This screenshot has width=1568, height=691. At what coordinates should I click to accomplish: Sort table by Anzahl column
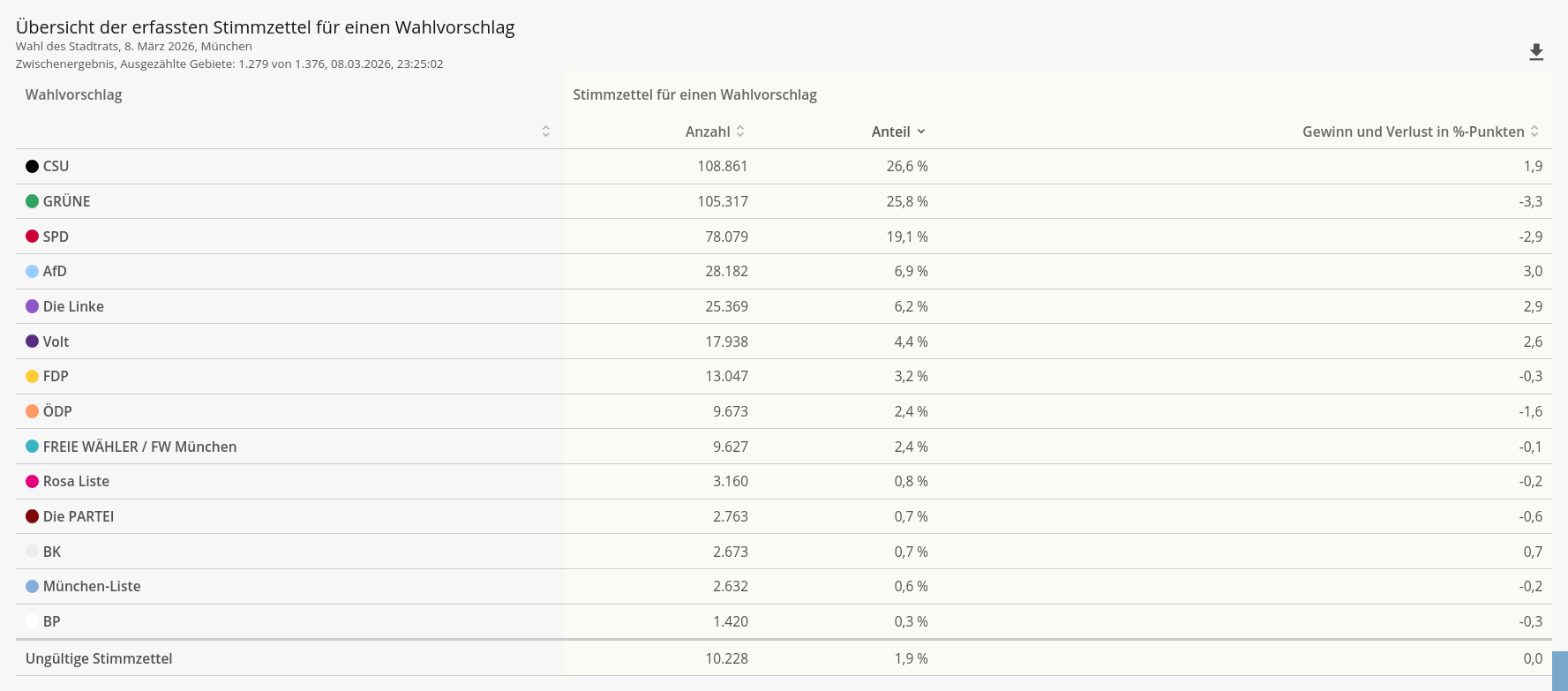pyautogui.click(x=740, y=131)
